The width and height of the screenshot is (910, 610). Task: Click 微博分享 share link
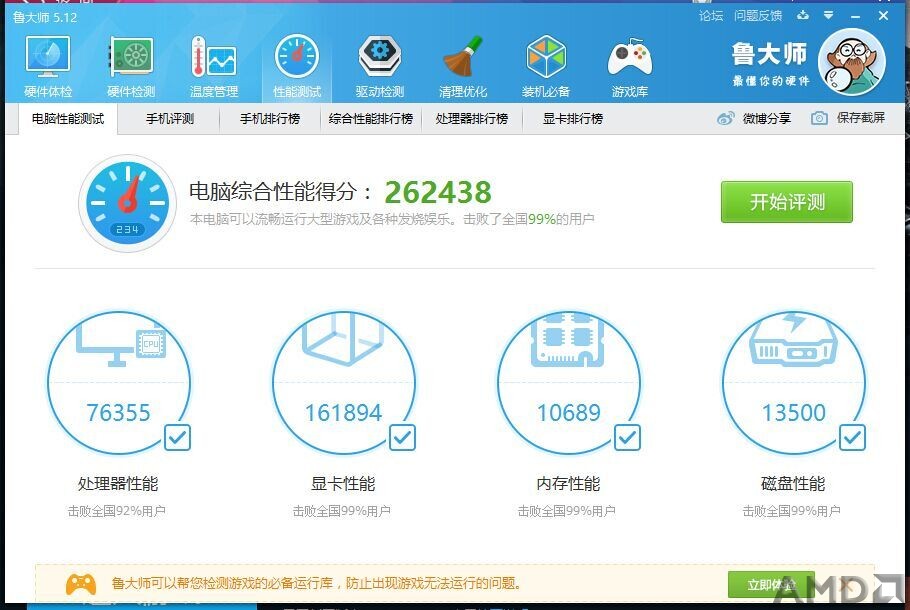point(767,118)
